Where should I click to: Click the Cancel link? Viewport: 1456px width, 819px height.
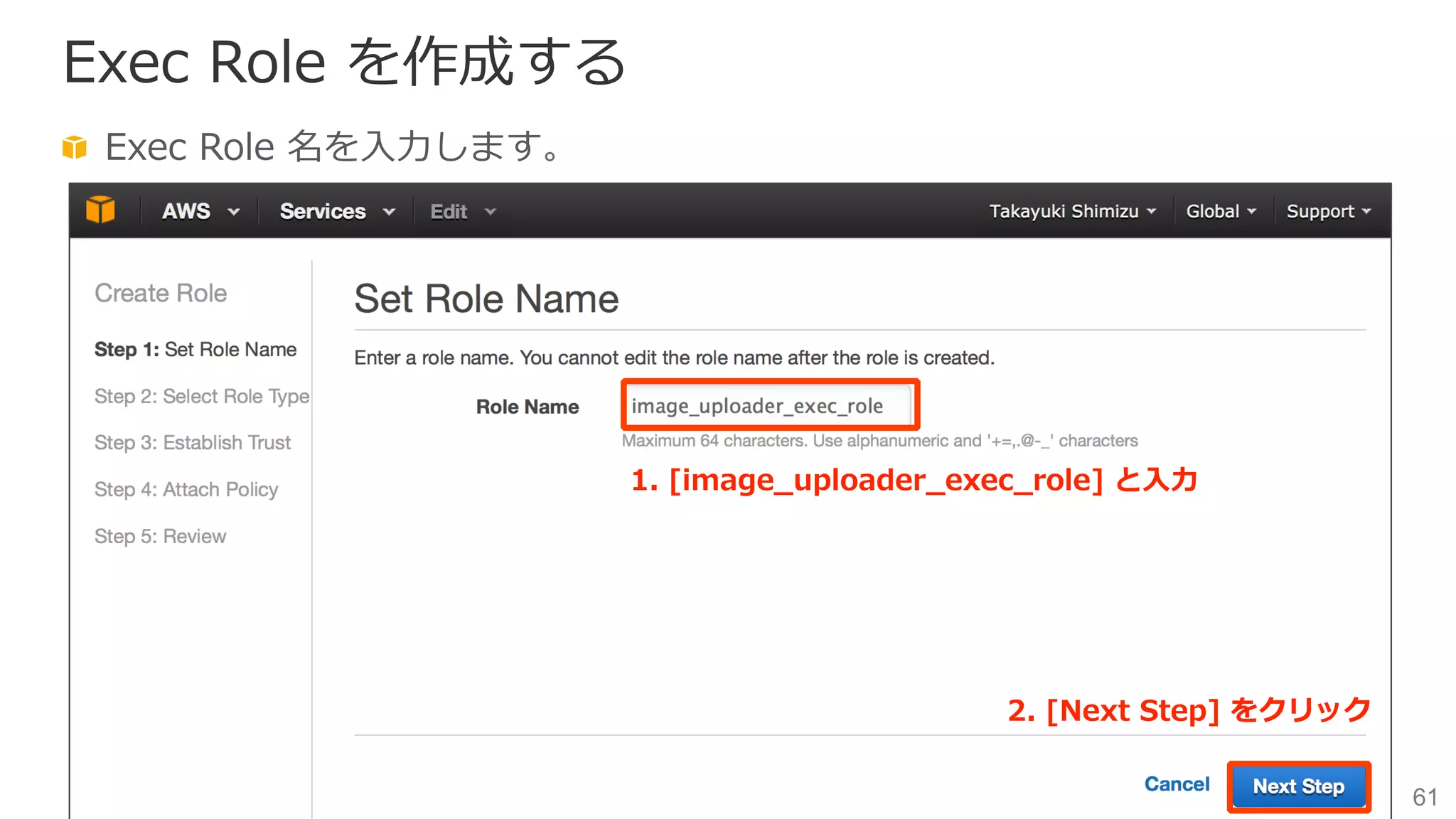coord(1177,784)
